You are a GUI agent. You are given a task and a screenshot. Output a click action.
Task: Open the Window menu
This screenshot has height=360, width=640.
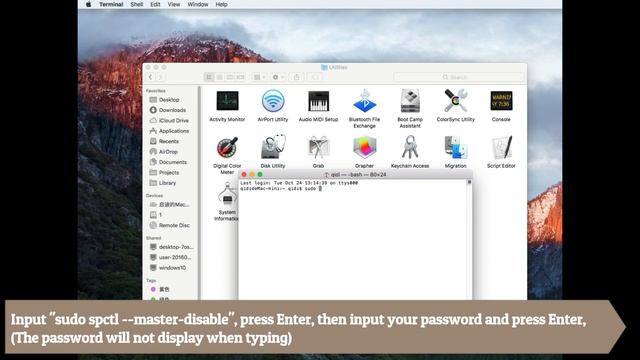pyautogui.click(x=198, y=4)
